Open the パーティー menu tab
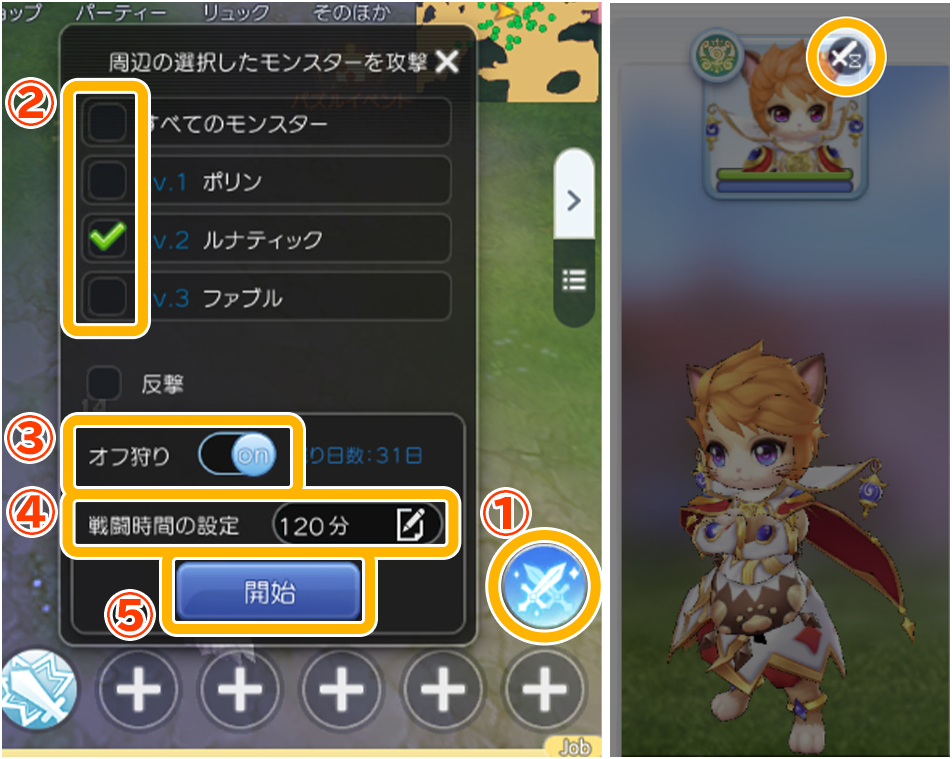The width and height of the screenshot is (952, 759). pos(120,12)
